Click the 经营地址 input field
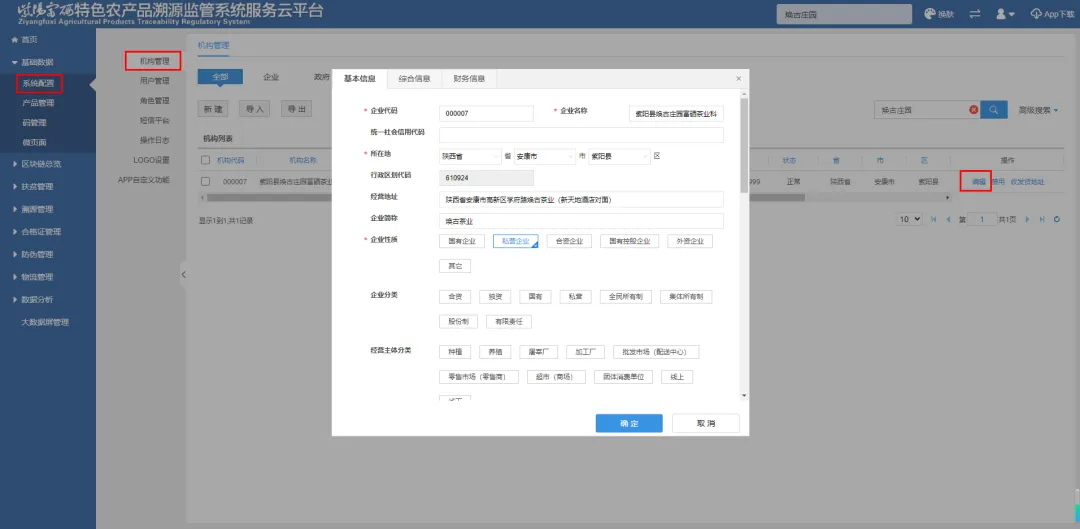Viewport: 1080px width, 529px height. click(x=581, y=200)
